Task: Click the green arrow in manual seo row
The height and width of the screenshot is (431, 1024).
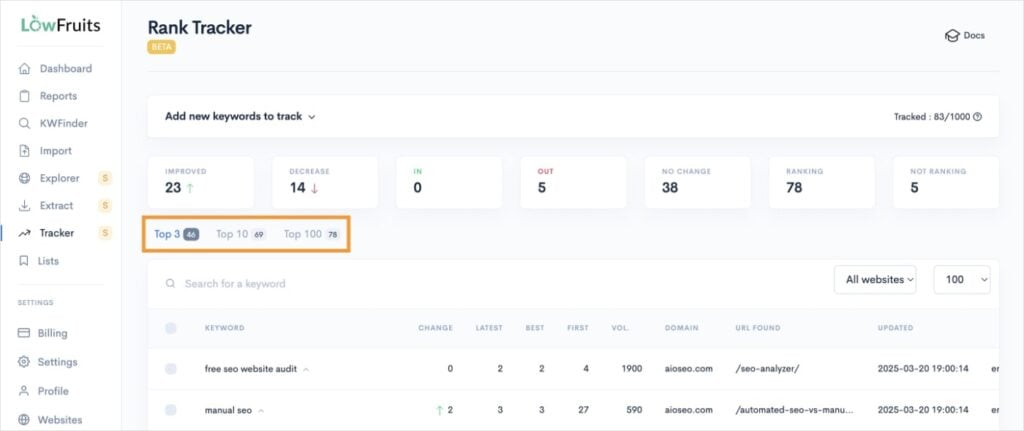Action: (x=440, y=410)
